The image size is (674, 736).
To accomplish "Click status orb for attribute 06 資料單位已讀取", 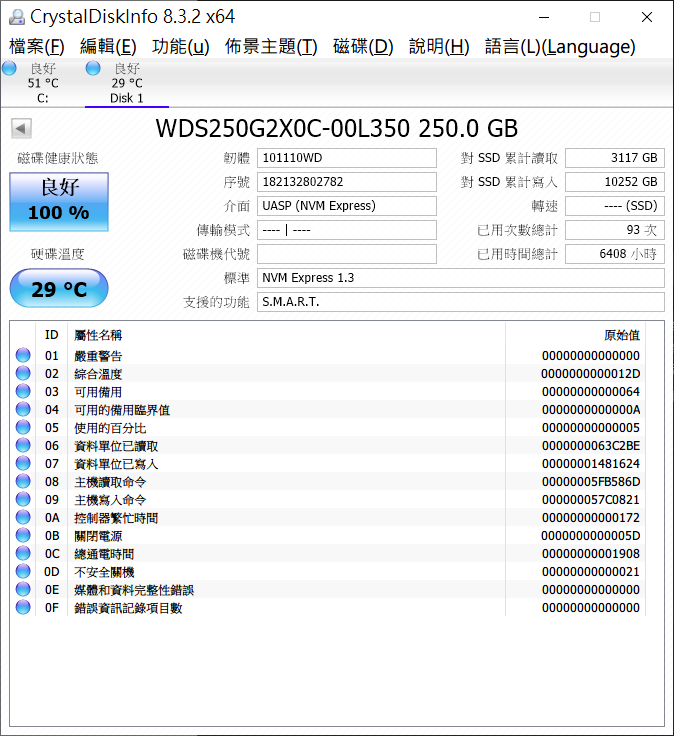I will [23, 445].
